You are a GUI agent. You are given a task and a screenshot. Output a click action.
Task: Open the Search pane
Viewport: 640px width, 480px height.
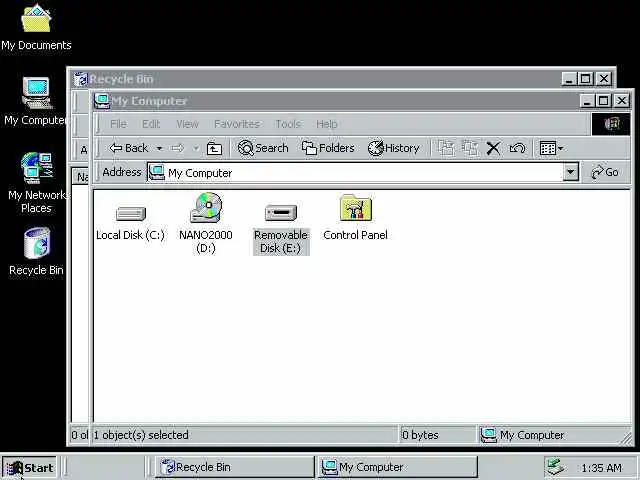click(x=263, y=148)
